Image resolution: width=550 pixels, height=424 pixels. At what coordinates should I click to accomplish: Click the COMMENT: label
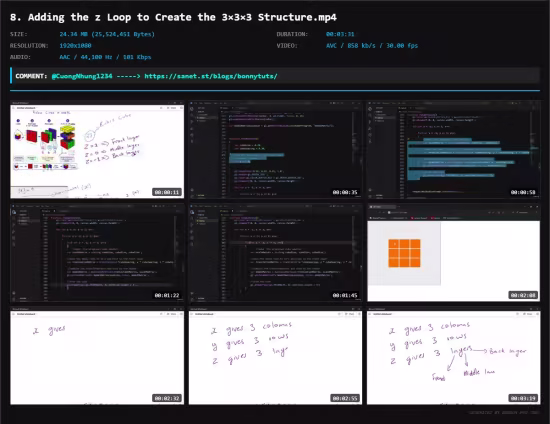pos(31,76)
